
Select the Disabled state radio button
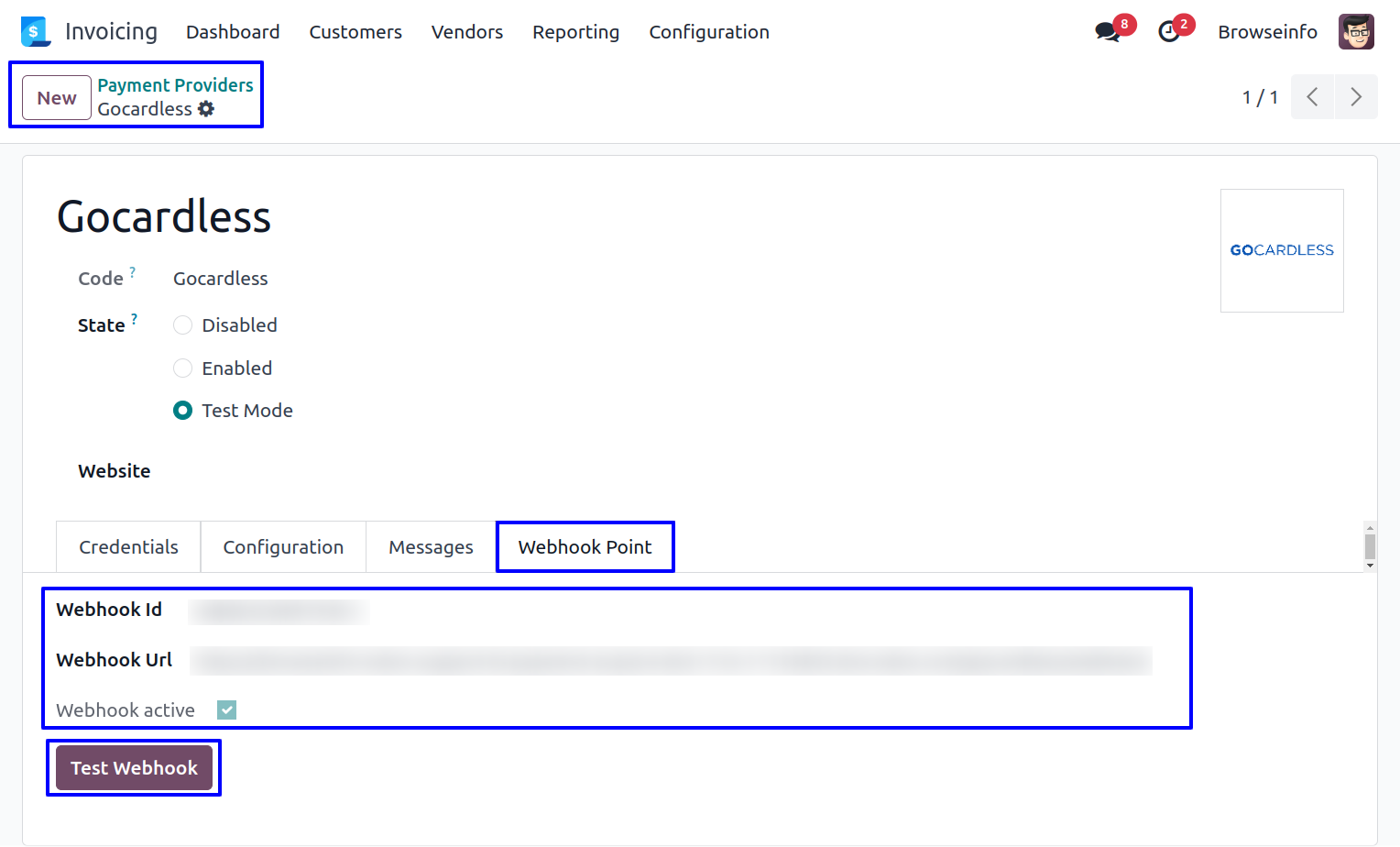[x=183, y=325]
